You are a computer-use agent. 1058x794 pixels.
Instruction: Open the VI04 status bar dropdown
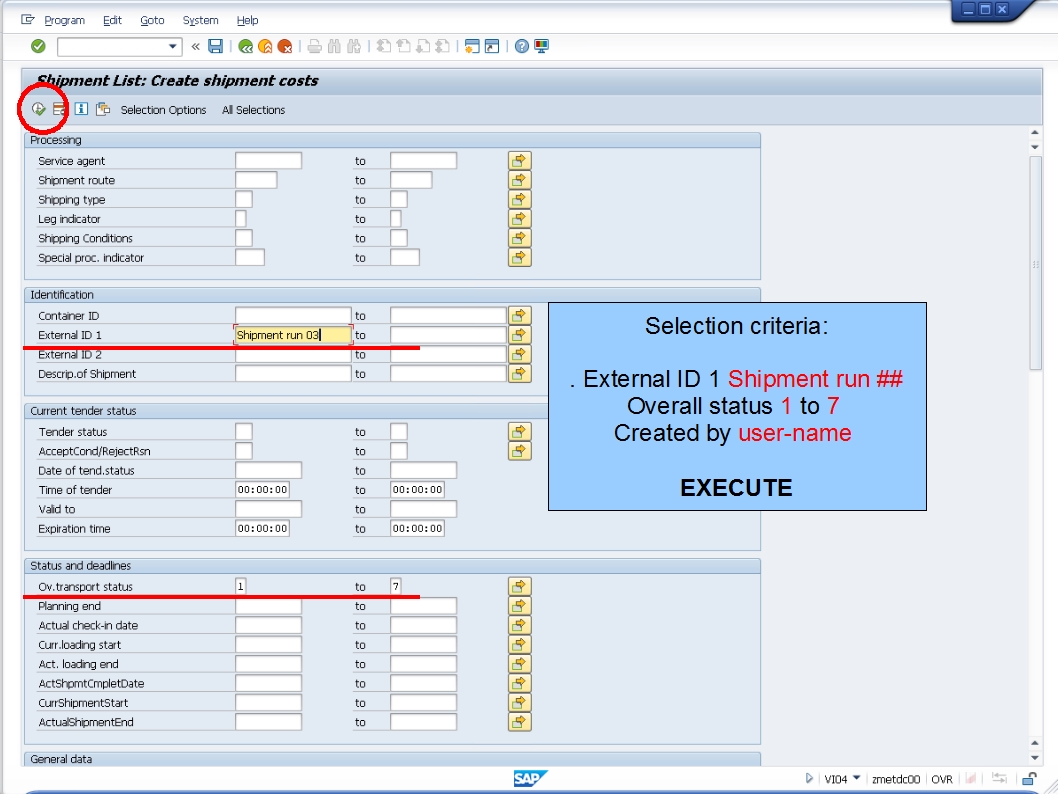tap(857, 778)
